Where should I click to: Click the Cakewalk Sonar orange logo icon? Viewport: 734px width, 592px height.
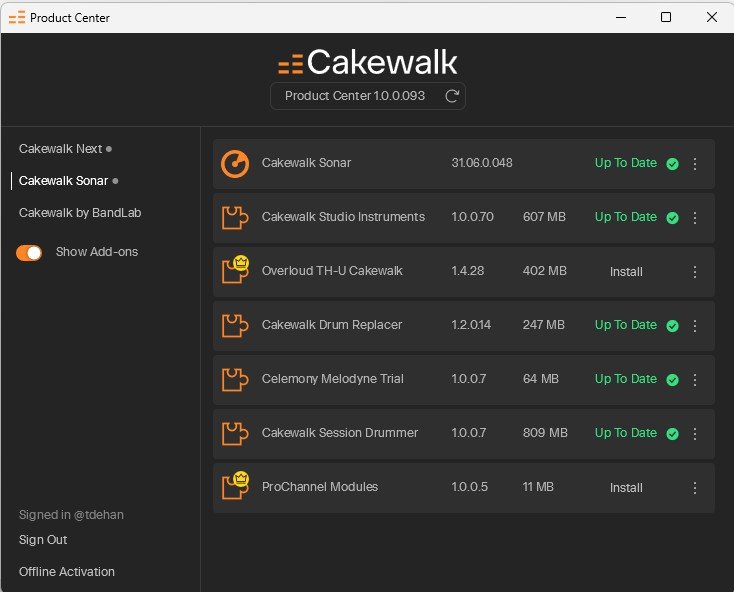tap(235, 164)
